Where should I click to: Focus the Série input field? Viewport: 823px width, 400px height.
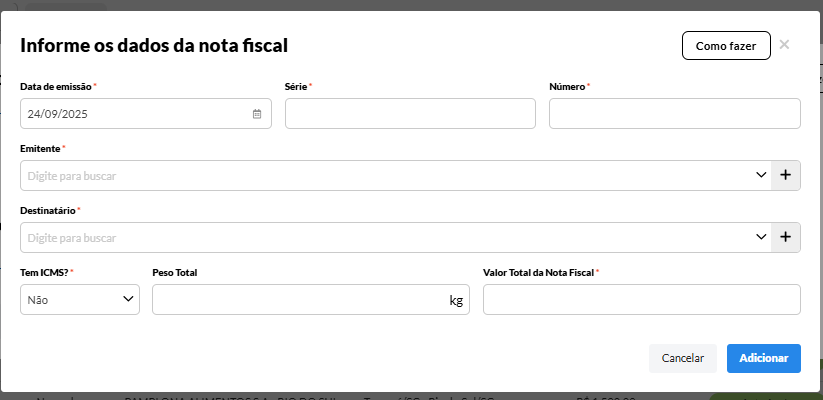(410, 114)
